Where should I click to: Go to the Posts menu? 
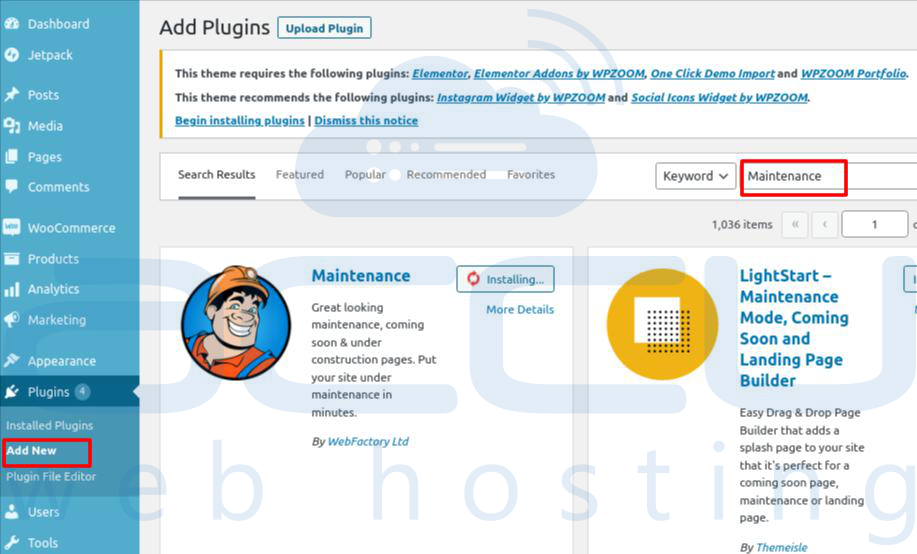tap(43, 95)
